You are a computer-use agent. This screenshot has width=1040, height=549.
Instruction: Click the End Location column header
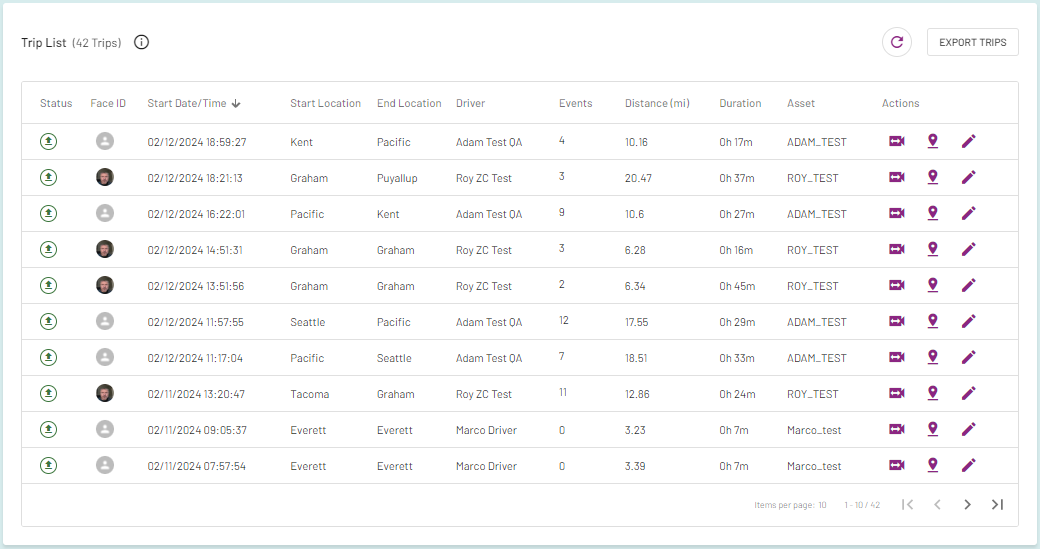[409, 103]
